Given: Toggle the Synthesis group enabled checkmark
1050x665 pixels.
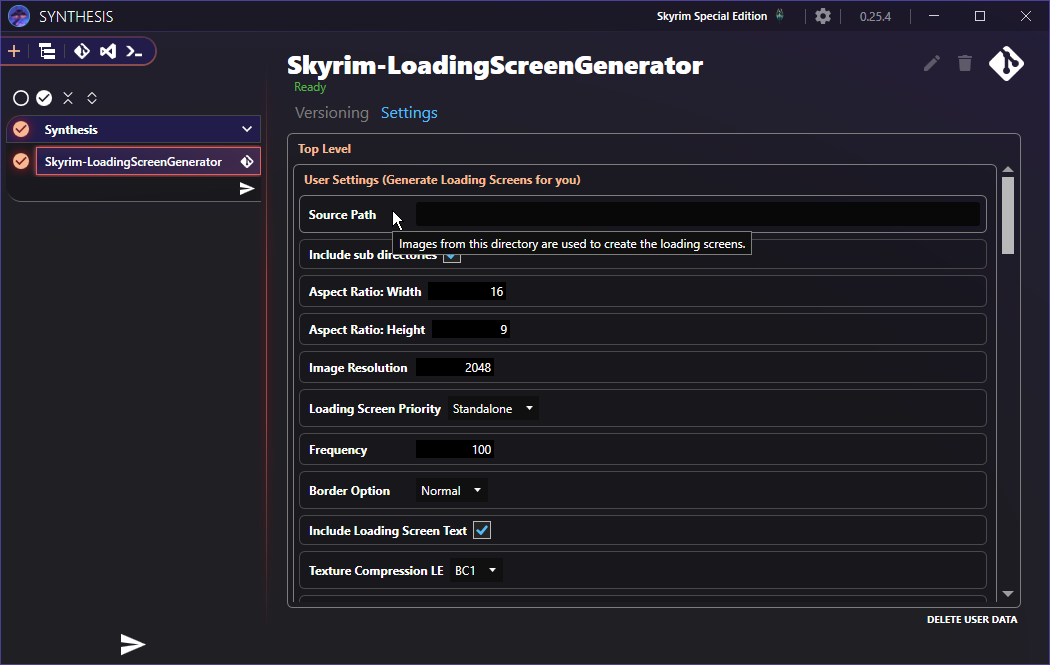Looking at the screenshot, I should (x=21, y=129).
